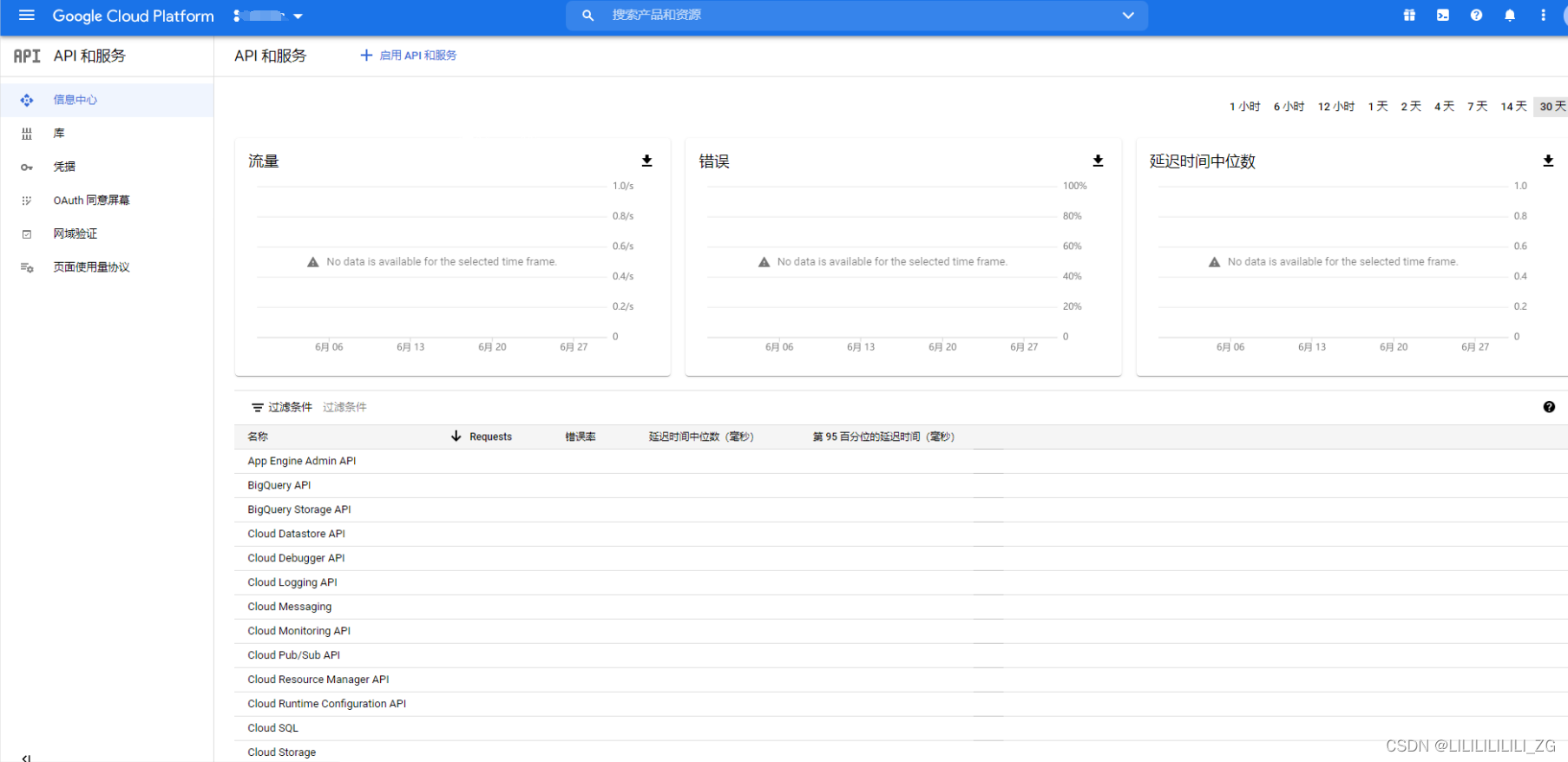
Task: Select the 7 天 time range
Action: click(x=1478, y=107)
